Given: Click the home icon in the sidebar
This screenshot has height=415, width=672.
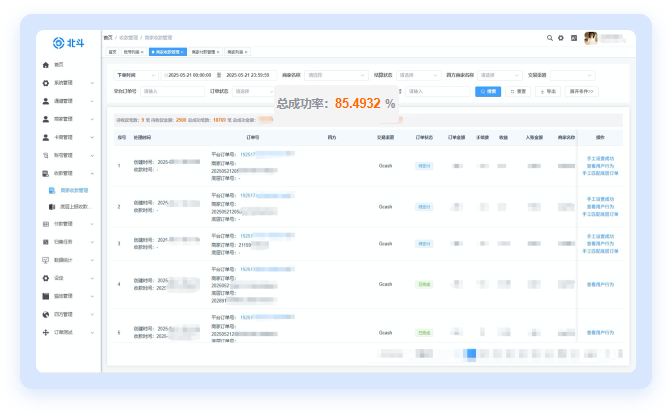Looking at the screenshot, I should (x=45, y=64).
